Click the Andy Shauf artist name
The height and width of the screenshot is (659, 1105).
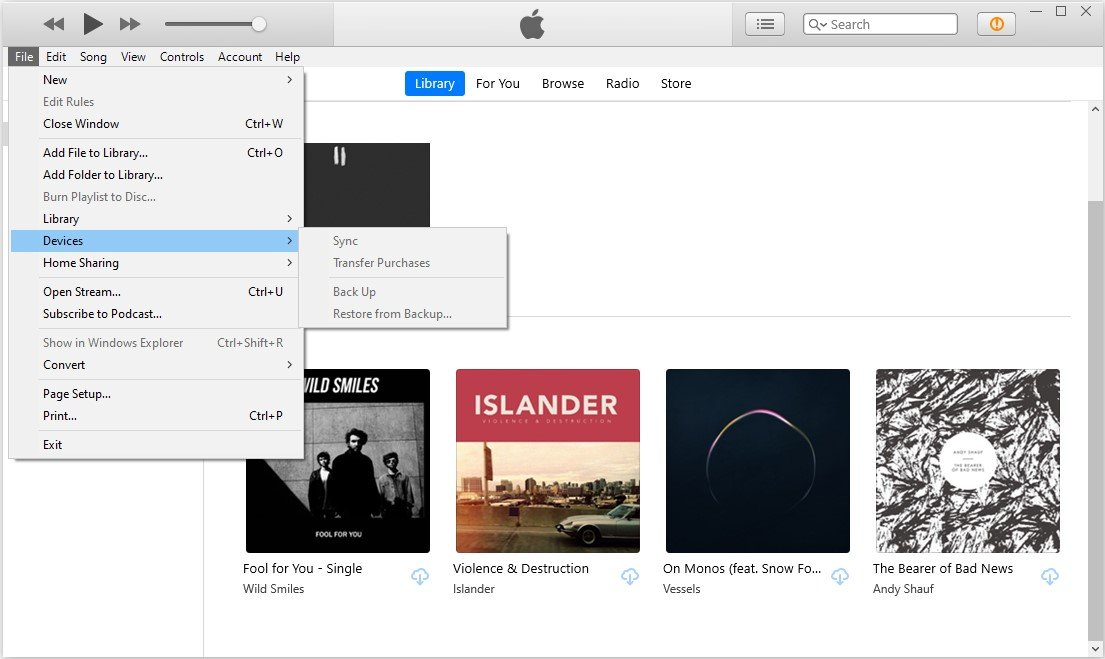click(x=903, y=589)
